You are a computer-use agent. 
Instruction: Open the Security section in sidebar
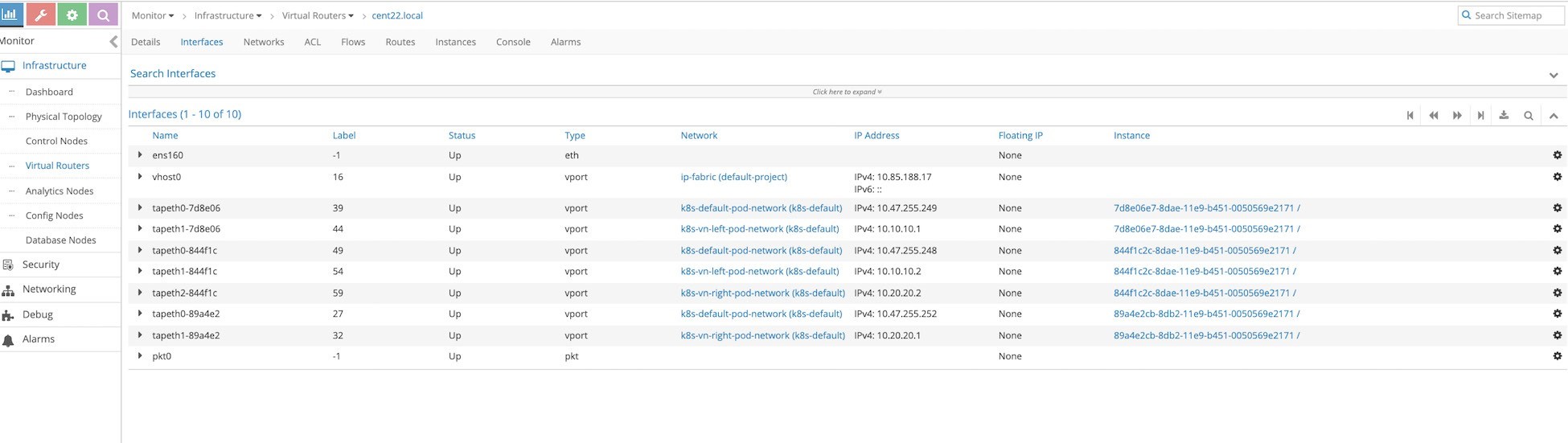pyautogui.click(x=41, y=265)
